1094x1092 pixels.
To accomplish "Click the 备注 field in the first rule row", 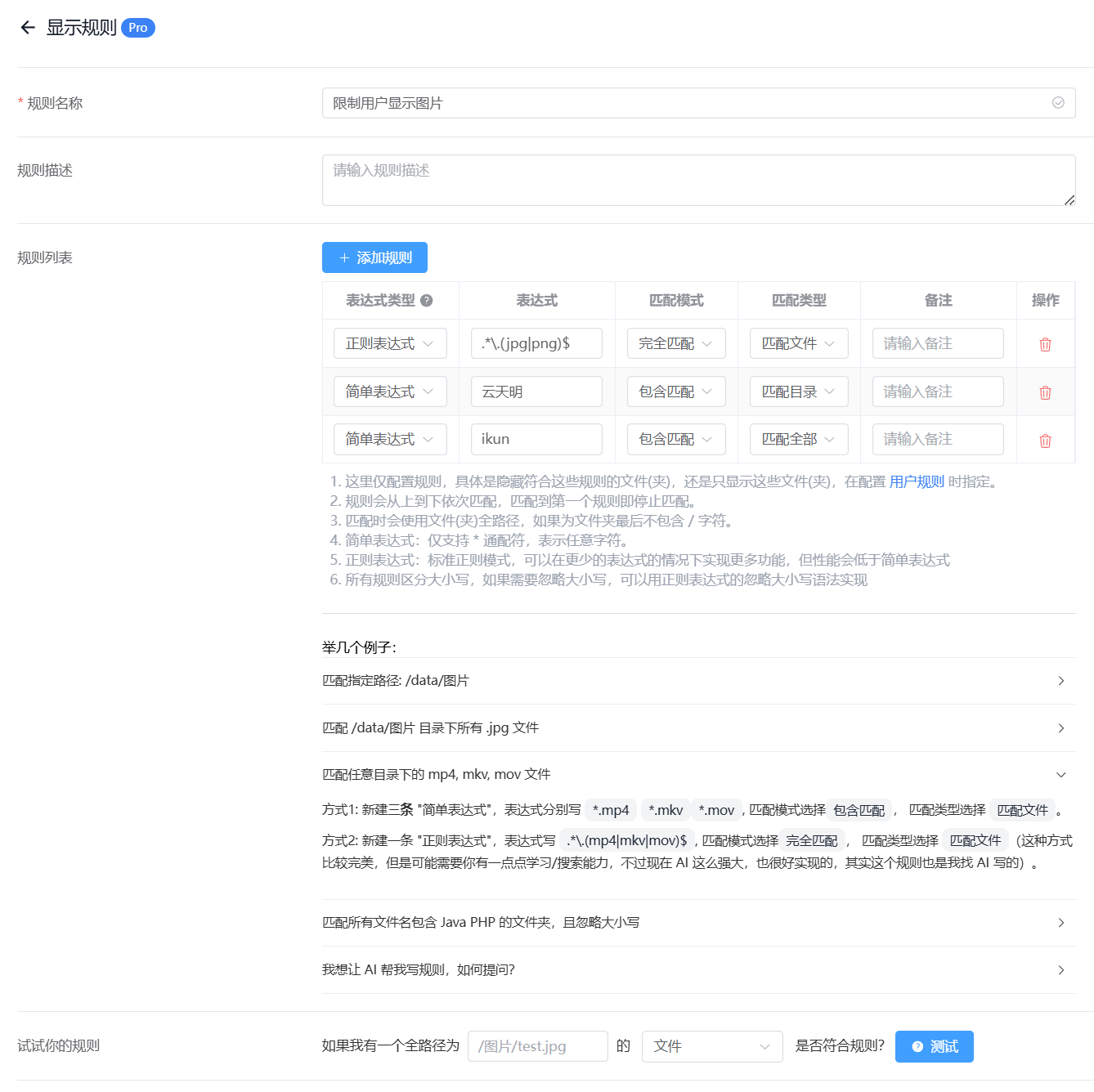I will [x=938, y=343].
